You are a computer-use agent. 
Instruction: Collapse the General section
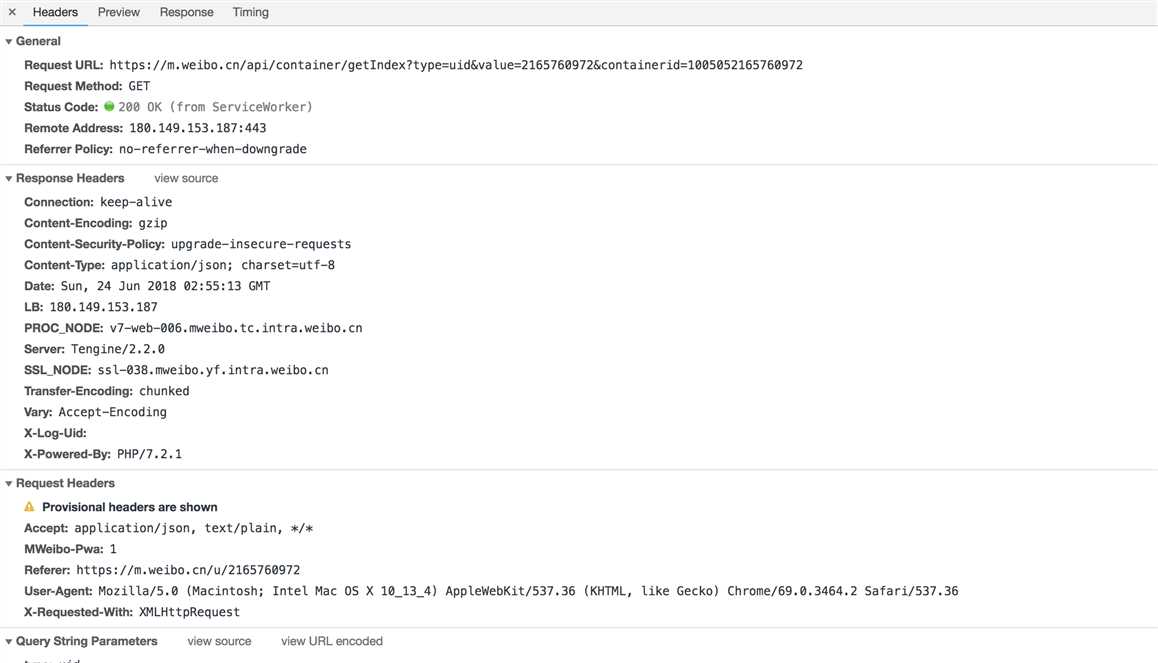coord(9,42)
